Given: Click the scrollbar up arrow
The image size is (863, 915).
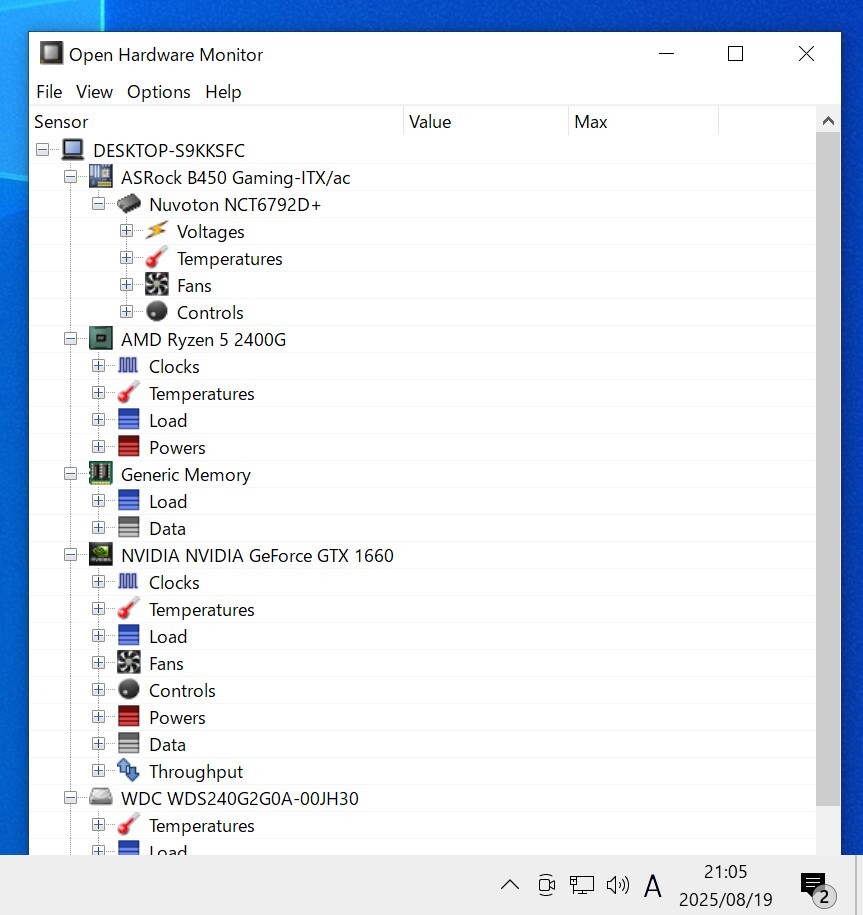Looking at the screenshot, I should pos(828,121).
